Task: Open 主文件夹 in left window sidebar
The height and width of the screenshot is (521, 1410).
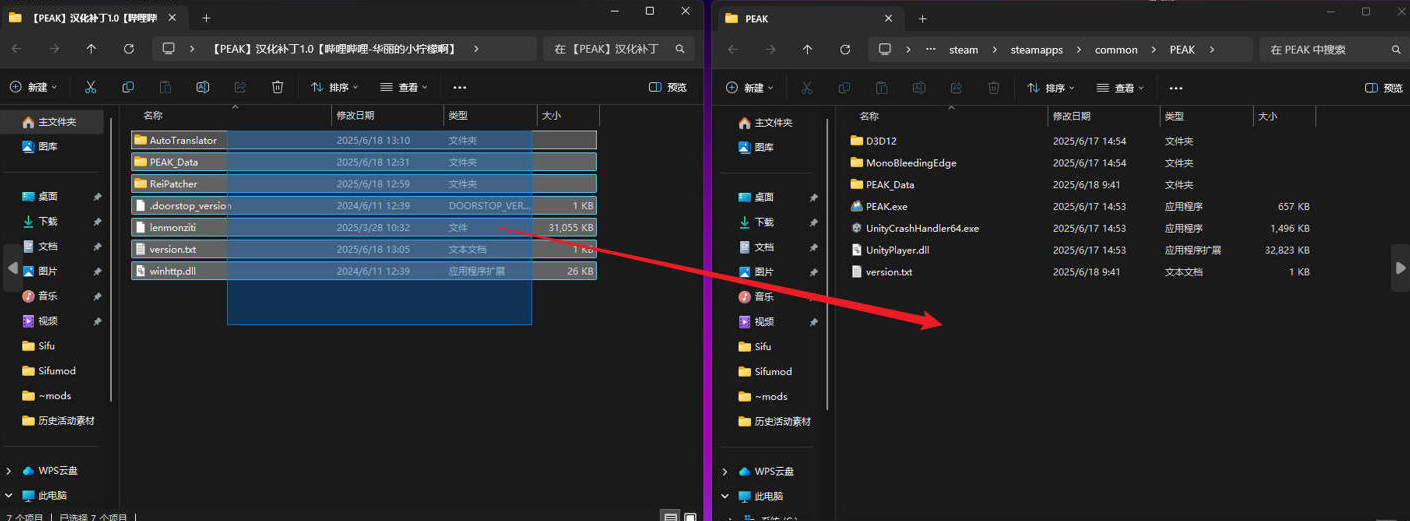Action: (57, 122)
